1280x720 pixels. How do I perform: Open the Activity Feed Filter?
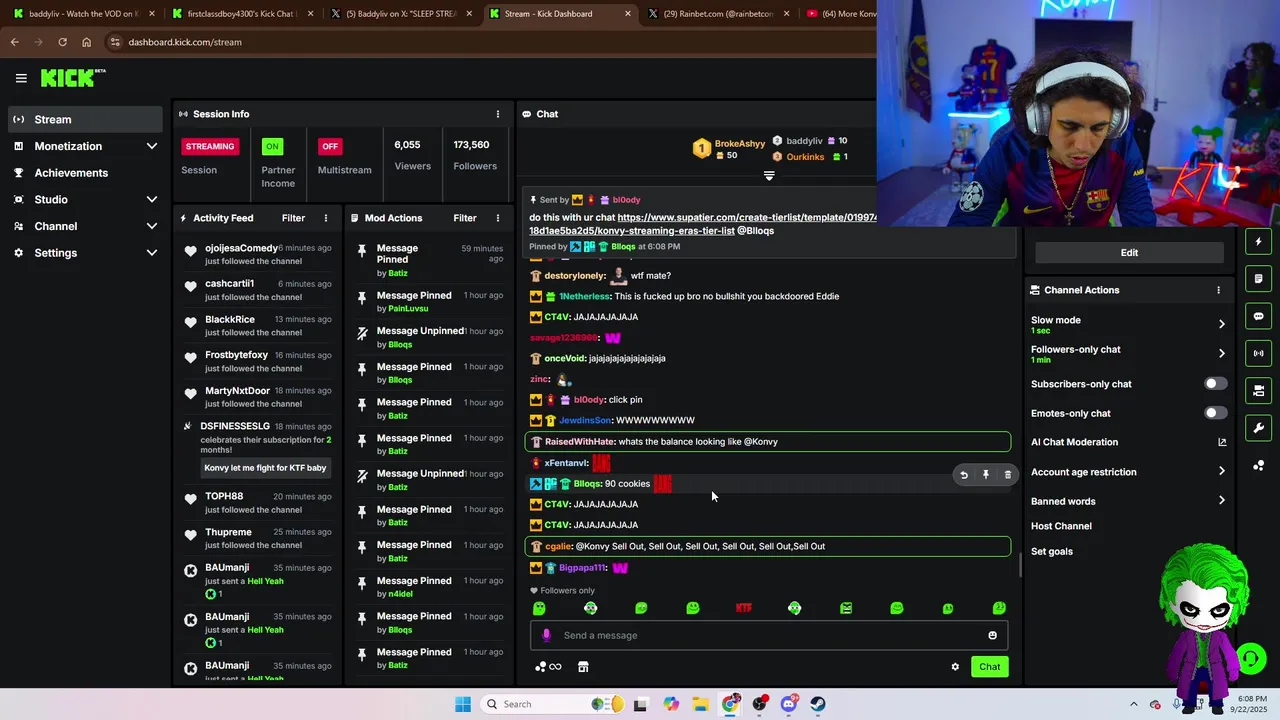(x=293, y=218)
